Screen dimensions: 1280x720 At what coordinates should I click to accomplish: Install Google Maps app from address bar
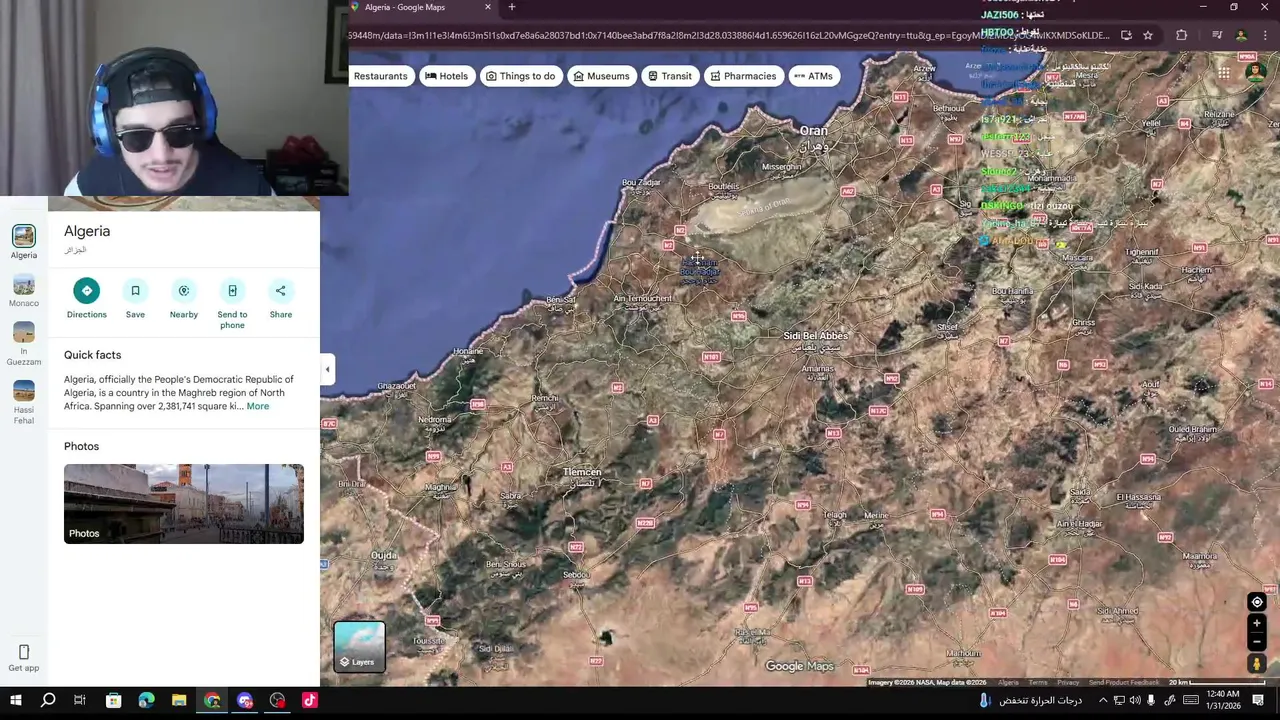pyautogui.click(x=1126, y=35)
